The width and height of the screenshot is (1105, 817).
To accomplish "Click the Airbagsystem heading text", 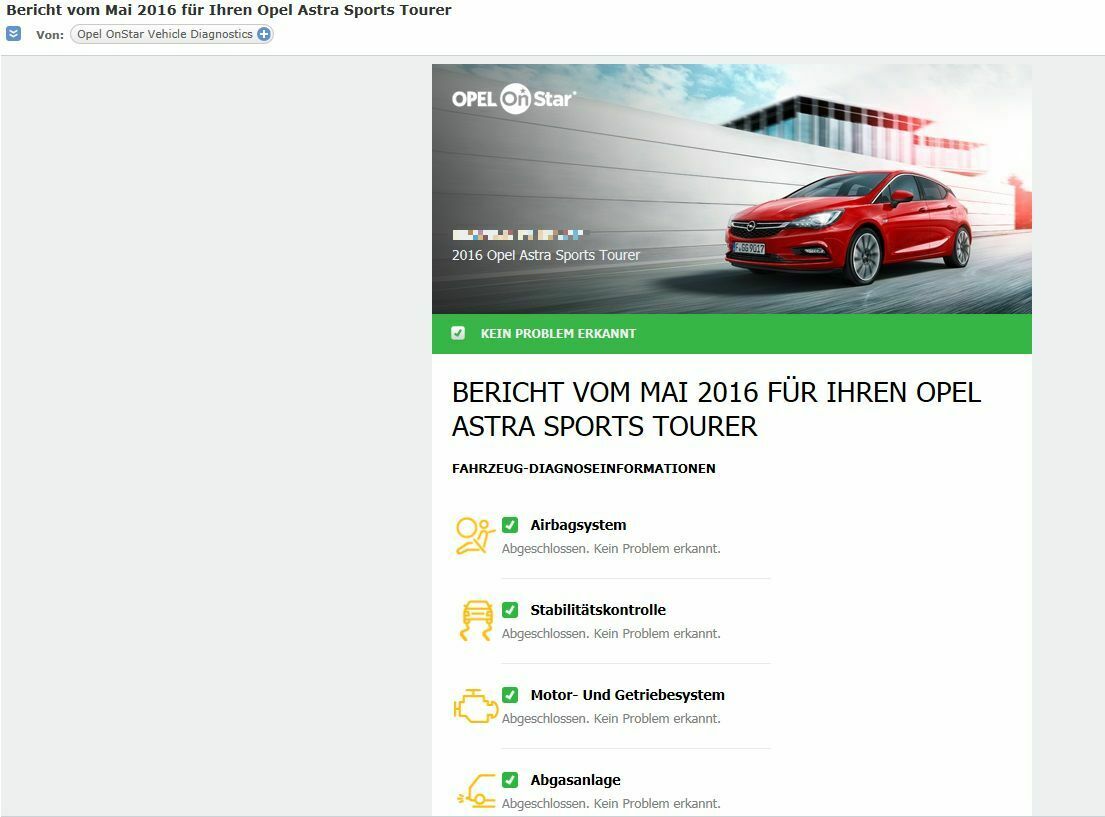I will tap(579, 525).
